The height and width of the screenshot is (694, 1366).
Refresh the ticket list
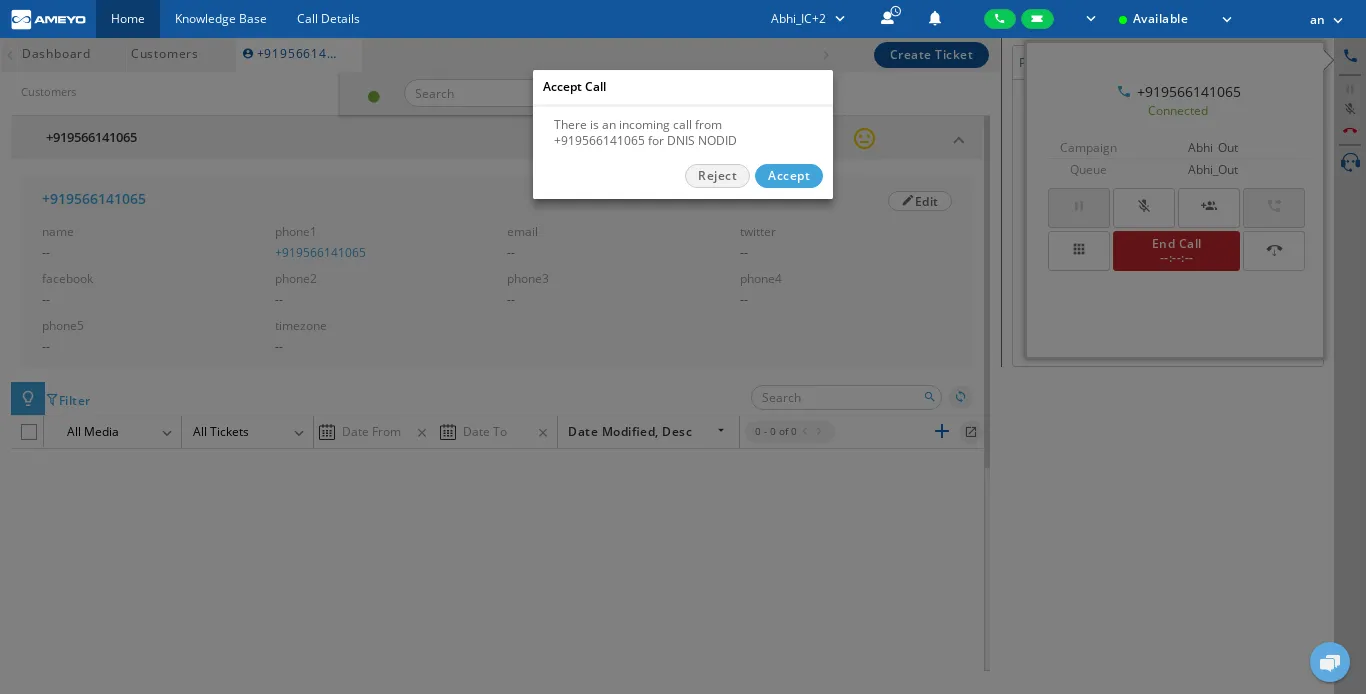tap(960, 397)
